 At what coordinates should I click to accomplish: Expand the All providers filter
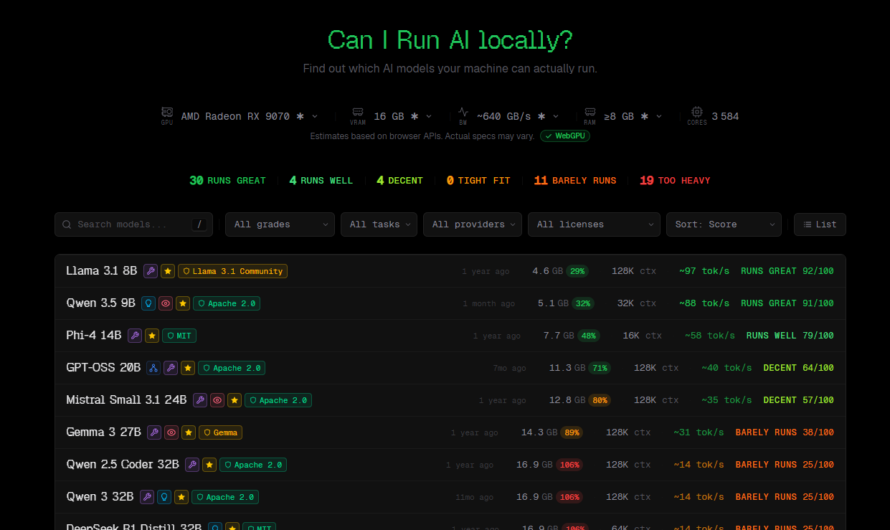coord(472,225)
